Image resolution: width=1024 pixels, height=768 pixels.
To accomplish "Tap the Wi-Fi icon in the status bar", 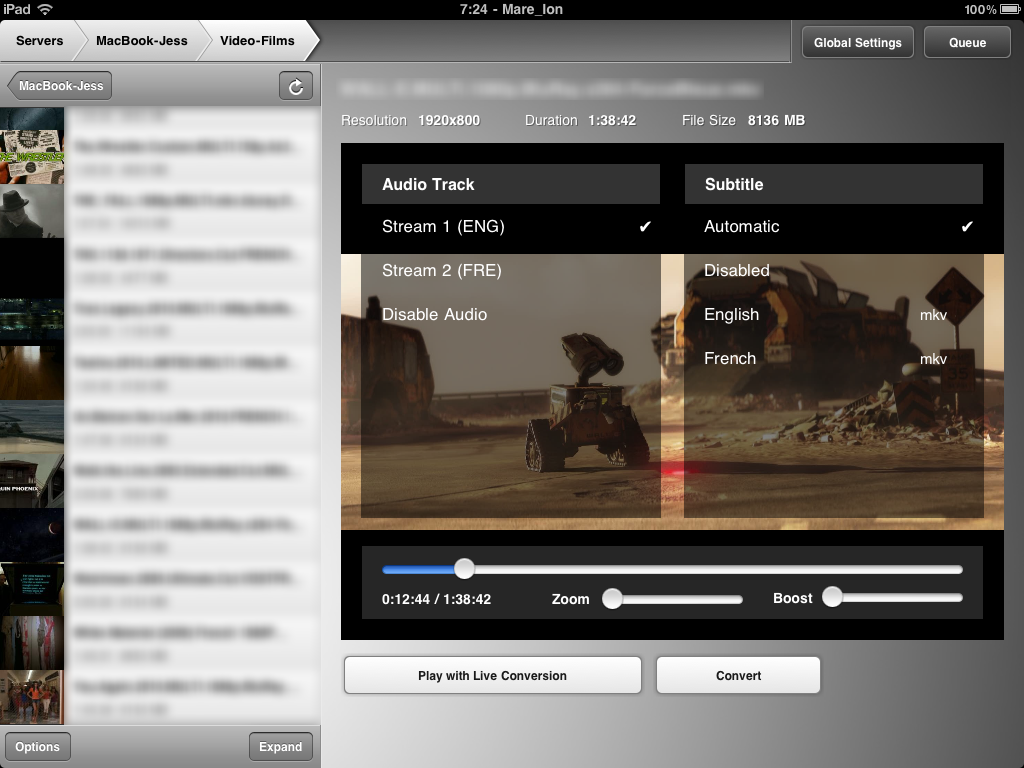I will click(45, 9).
